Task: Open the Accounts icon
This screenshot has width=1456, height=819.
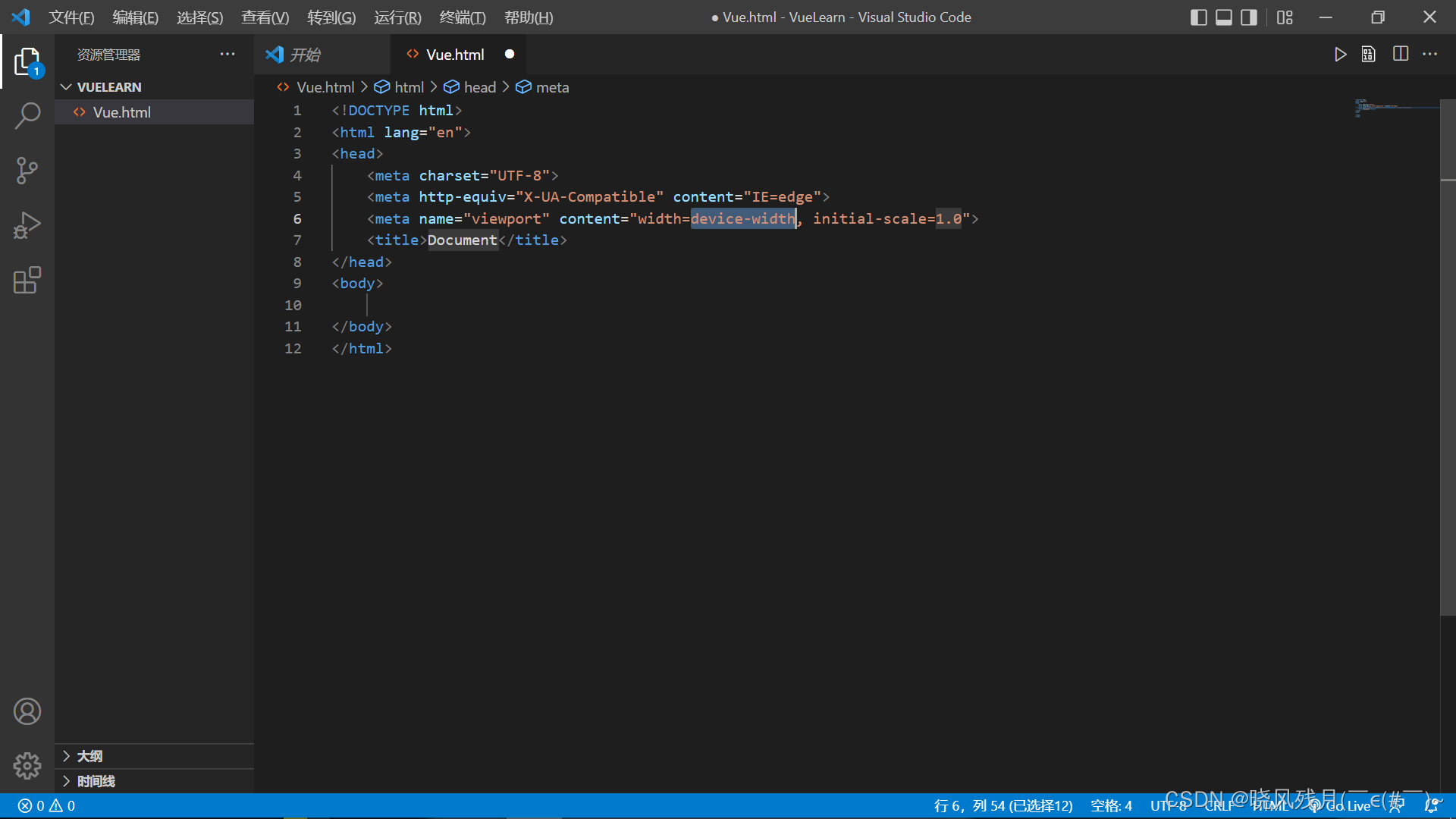Action: [27, 711]
